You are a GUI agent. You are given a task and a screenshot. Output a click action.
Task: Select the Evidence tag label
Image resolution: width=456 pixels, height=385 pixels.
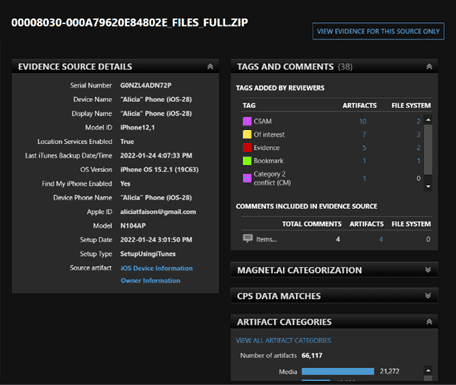coord(267,148)
